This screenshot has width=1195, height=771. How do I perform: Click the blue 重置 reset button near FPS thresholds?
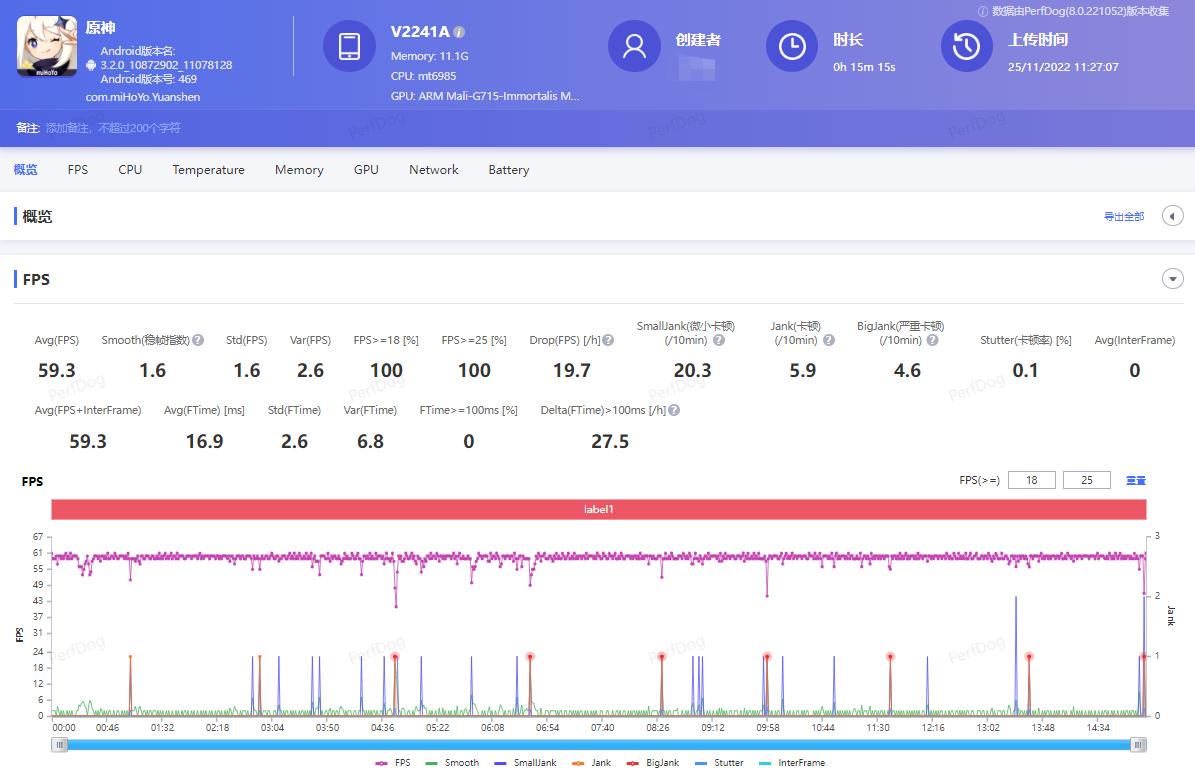click(1135, 480)
